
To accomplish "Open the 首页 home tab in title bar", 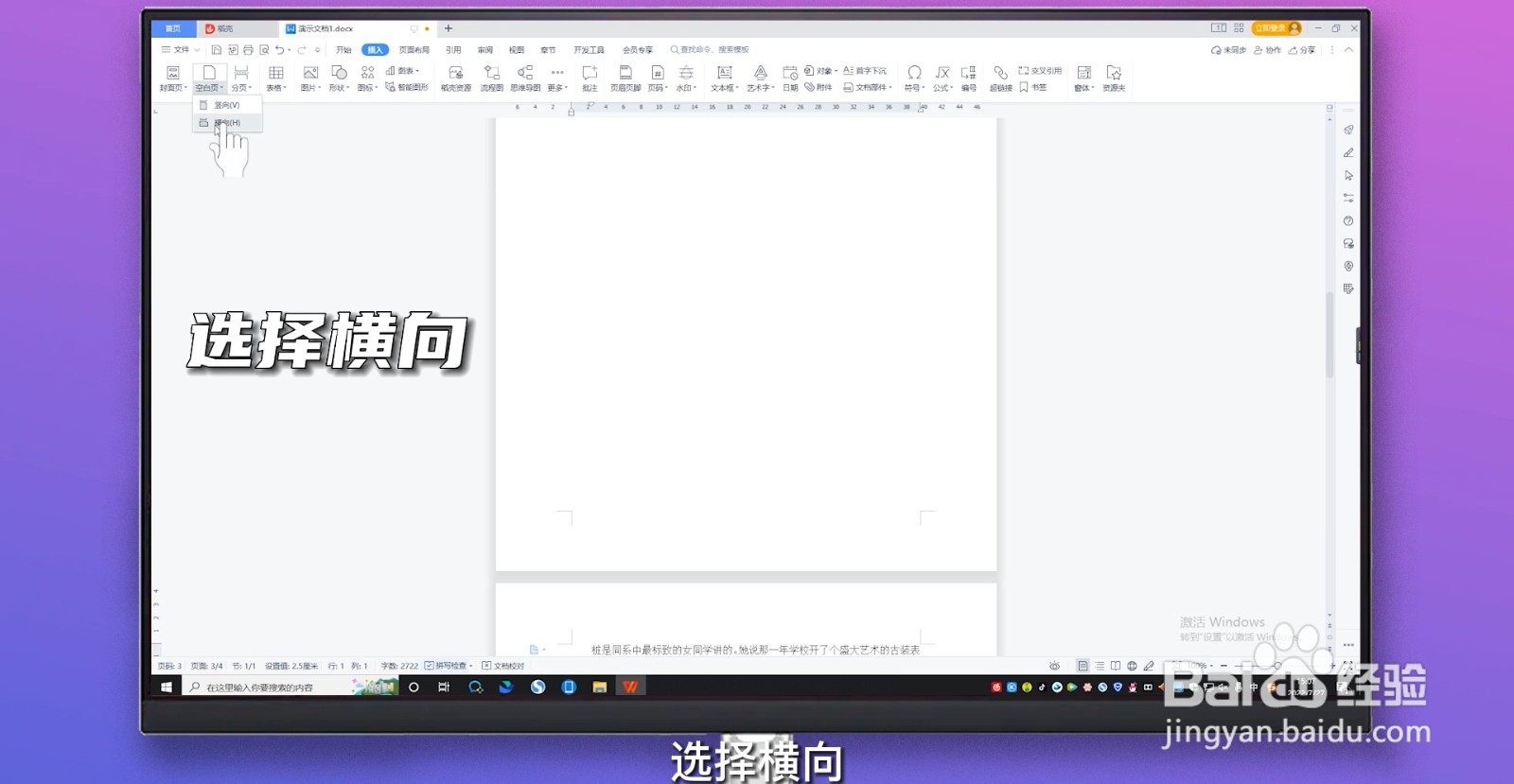I will pos(173,28).
